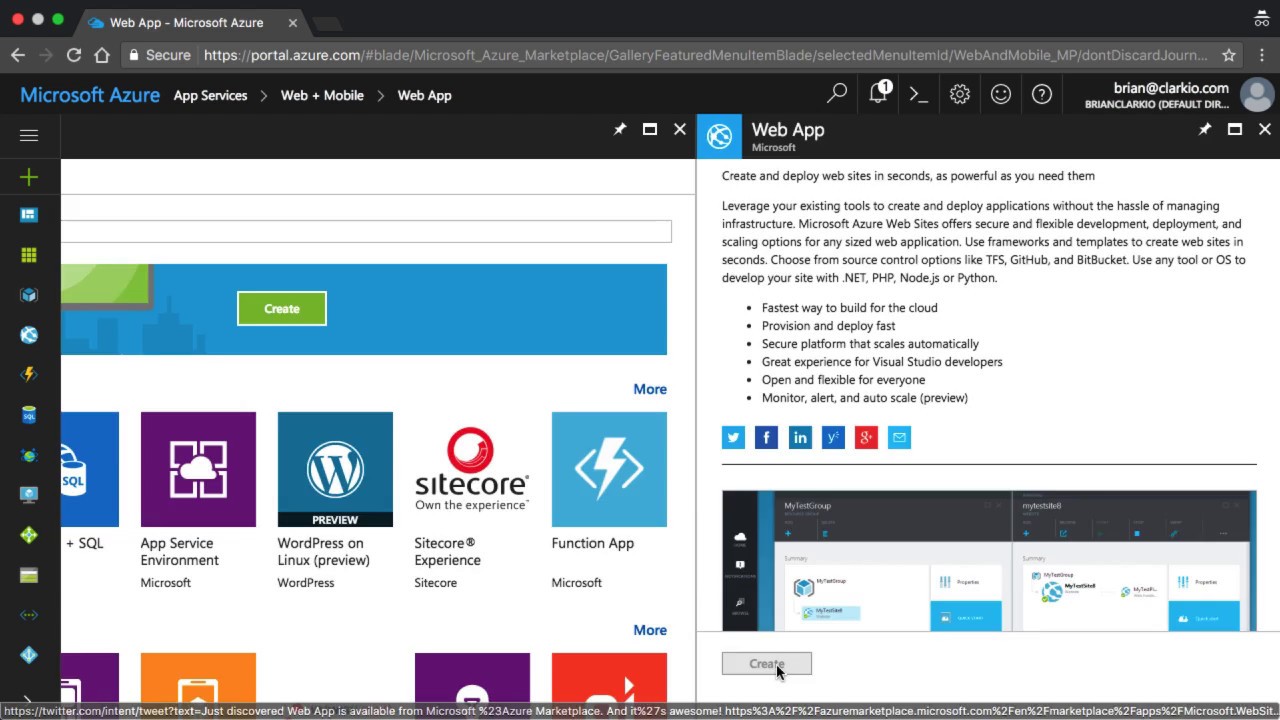
Task: Open Chrome three-dot menu
Action: 1260,55
